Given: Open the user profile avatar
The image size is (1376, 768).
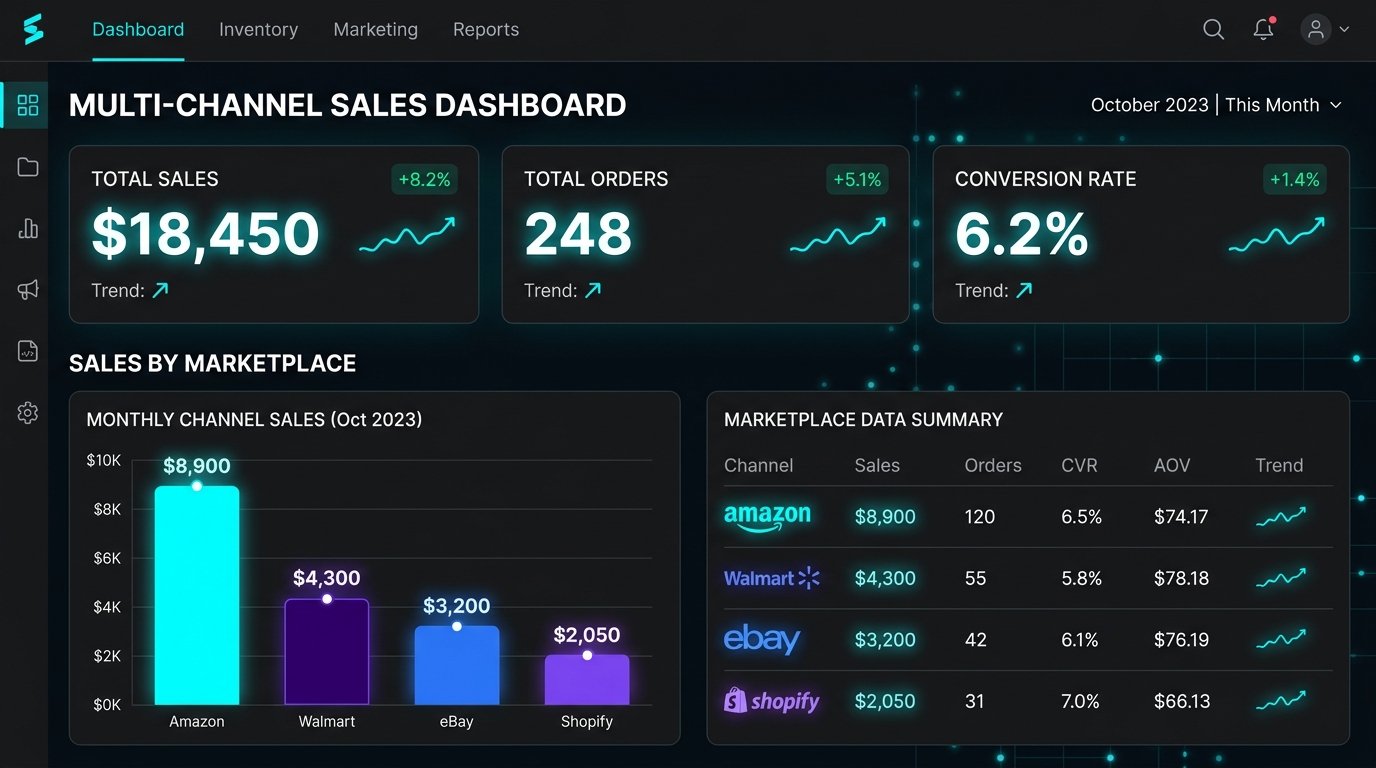Looking at the screenshot, I should (1316, 29).
